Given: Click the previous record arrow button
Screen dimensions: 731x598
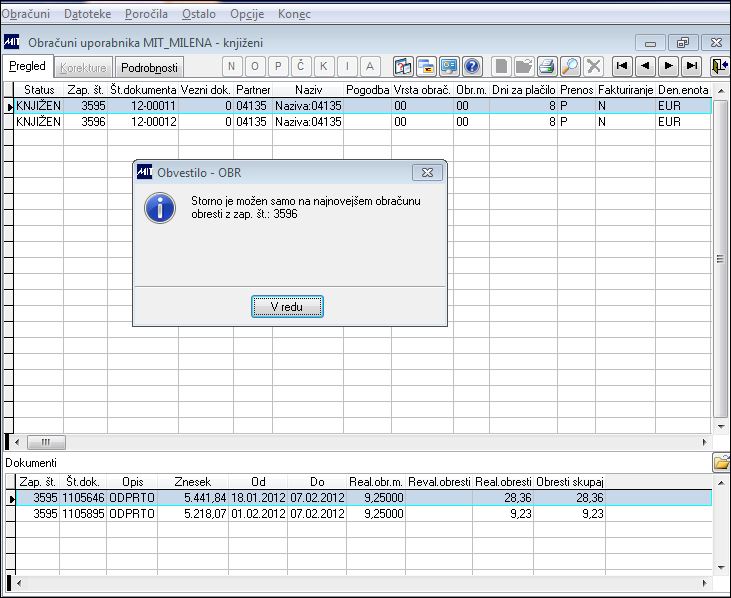Looking at the screenshot, I should tap(645, 66).
